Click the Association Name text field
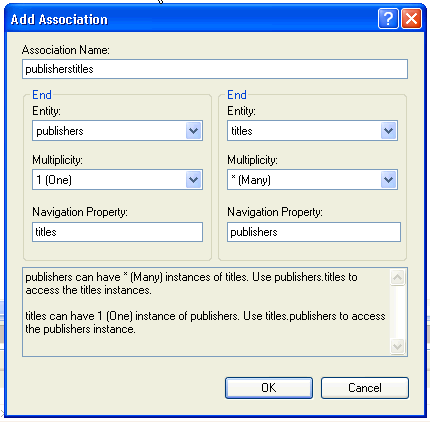430x422 pixels. (215, 69)
